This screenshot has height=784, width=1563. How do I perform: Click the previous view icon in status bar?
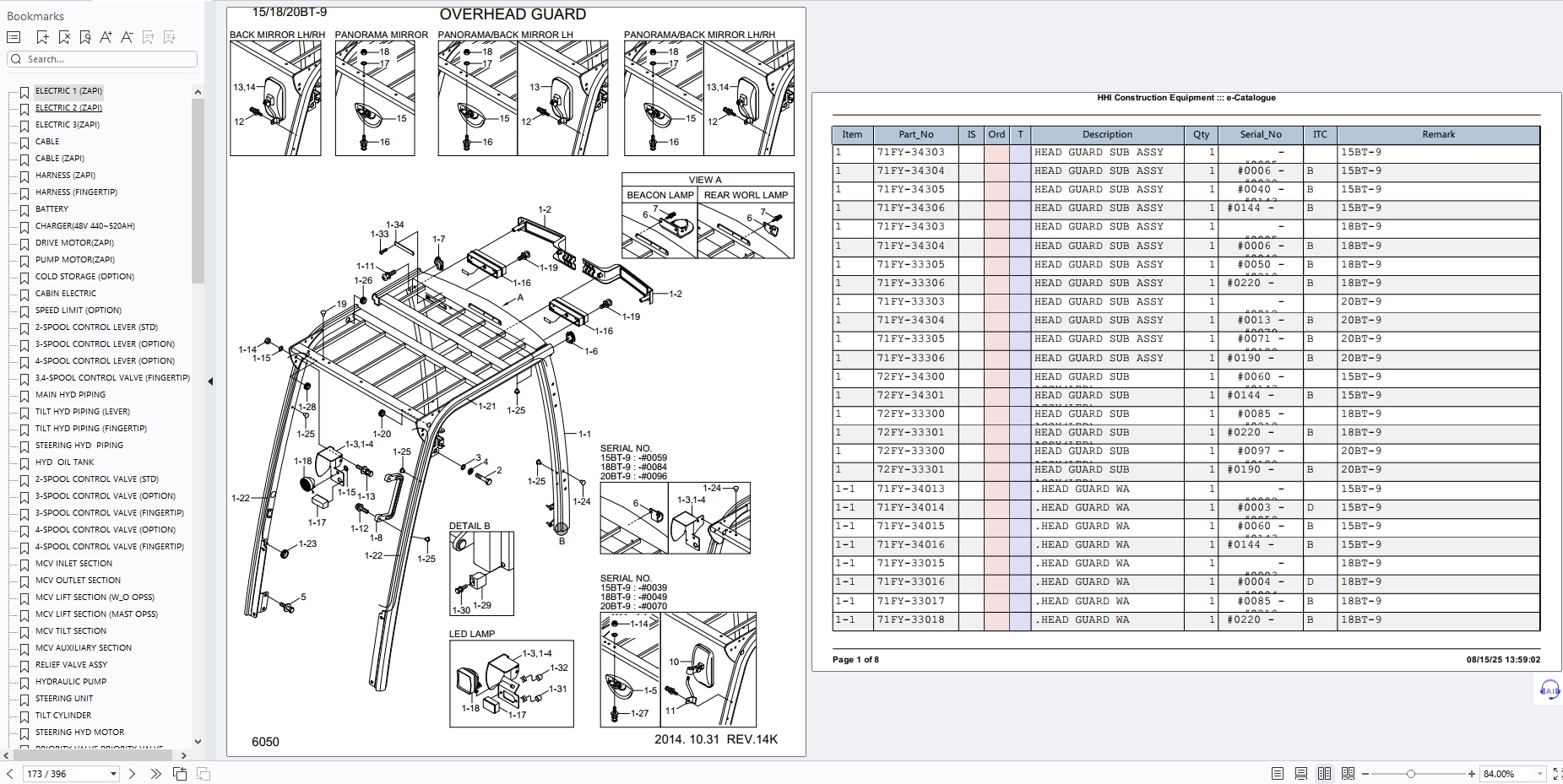pos(180,774)
